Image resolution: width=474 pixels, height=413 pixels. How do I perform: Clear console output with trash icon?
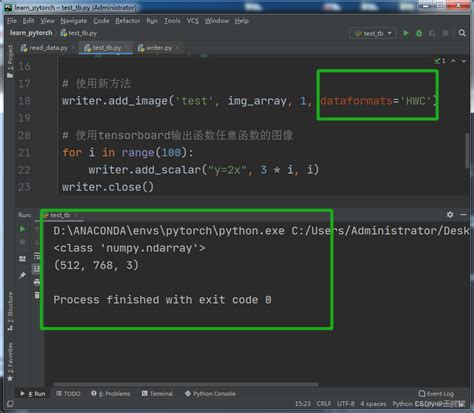37,295
